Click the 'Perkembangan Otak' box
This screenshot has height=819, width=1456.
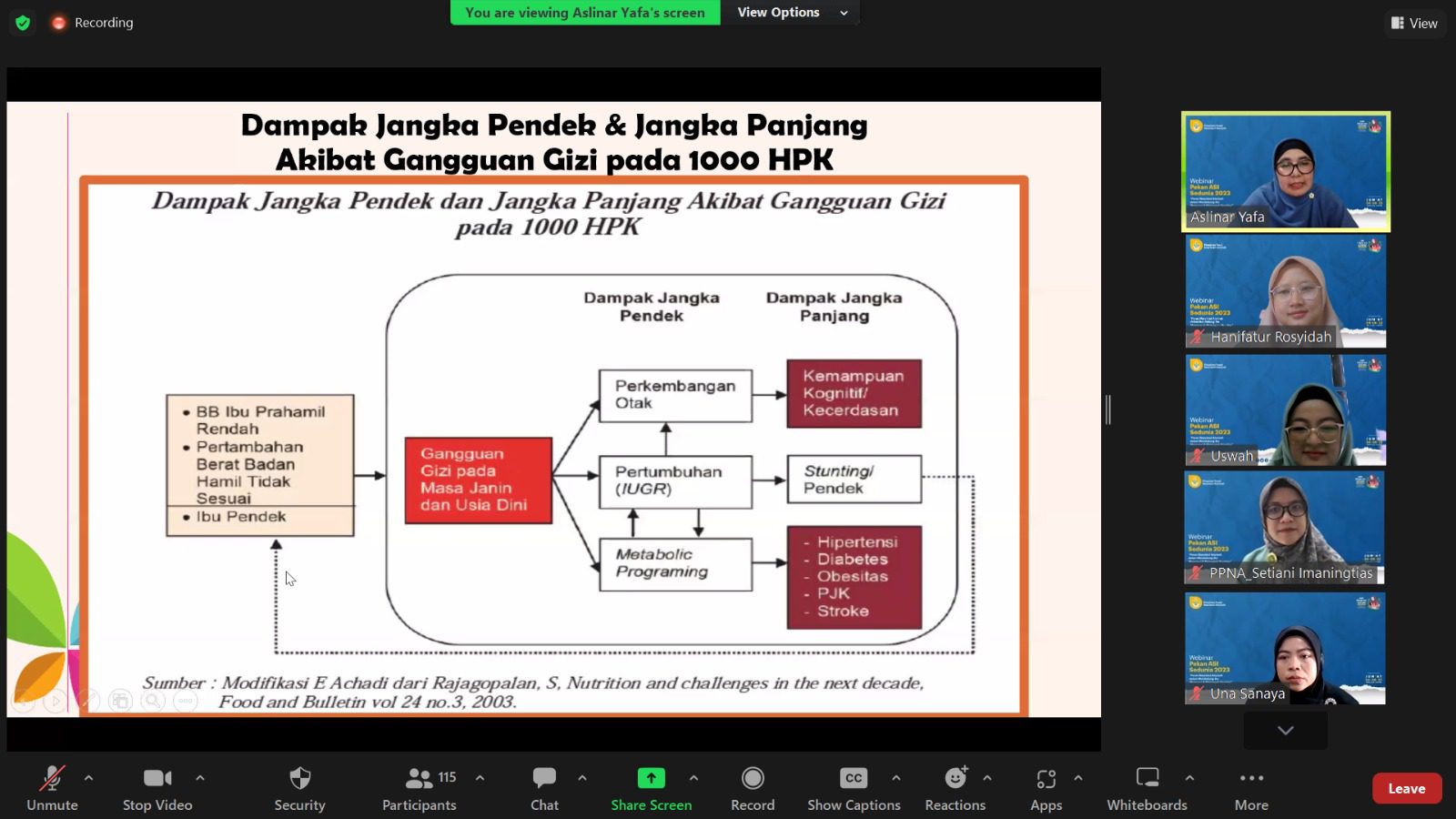pyautogui.click(x=675, y=395)
